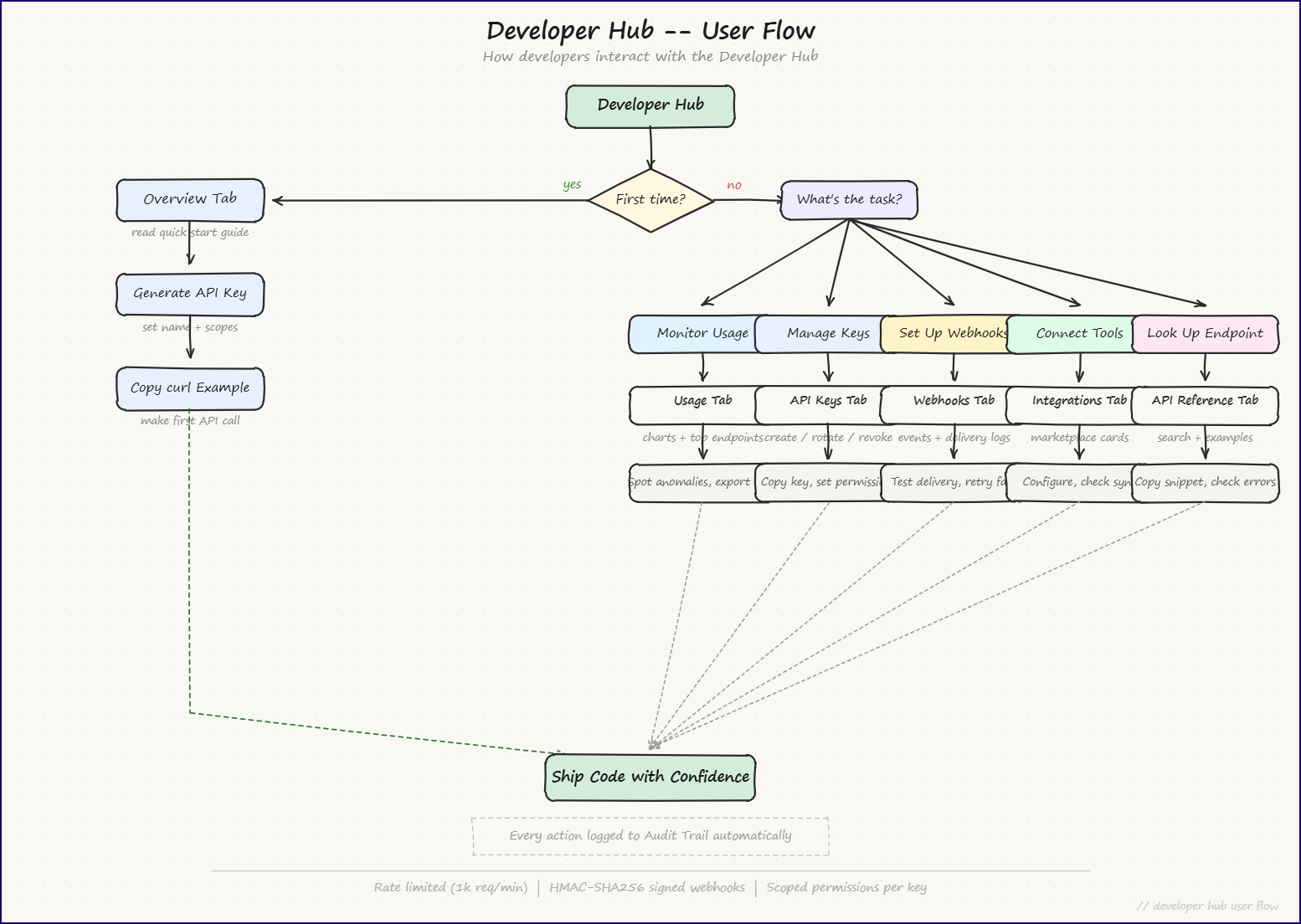Select the 'make first API call' caption
This screenshot has width=1301, height=924.
190,421
